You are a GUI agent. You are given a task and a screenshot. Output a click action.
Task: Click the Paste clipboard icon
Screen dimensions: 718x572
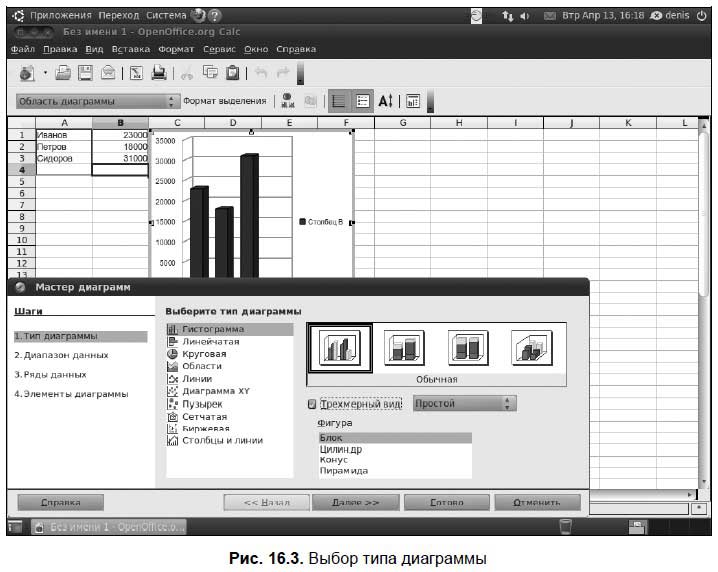point(233,73)
